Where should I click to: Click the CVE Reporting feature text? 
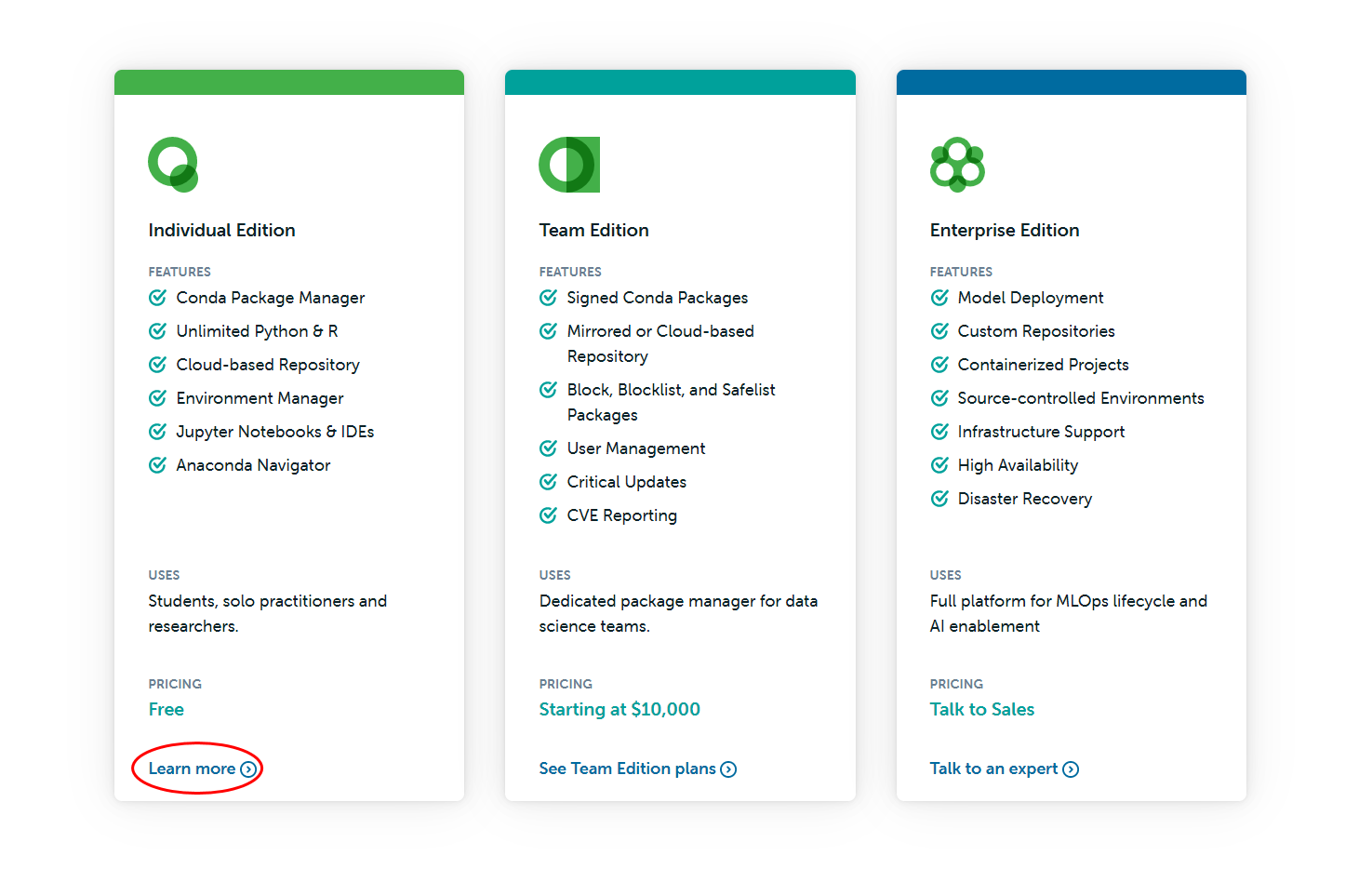pyautogui.click(x=622, y=515)
